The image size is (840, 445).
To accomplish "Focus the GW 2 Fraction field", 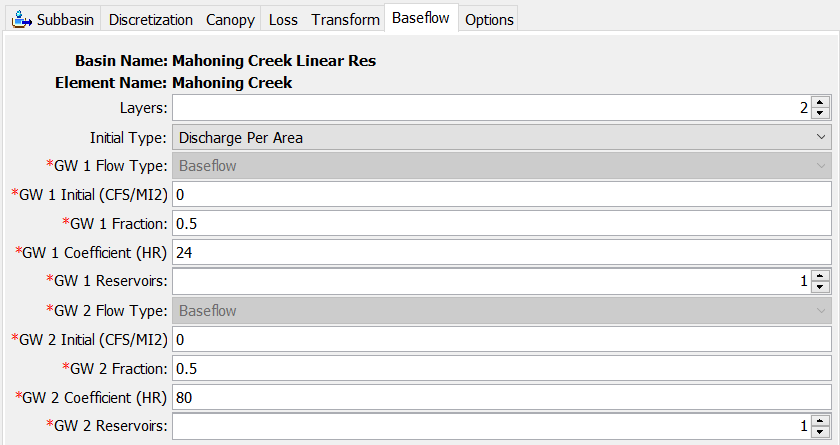I will coord(501,368).
